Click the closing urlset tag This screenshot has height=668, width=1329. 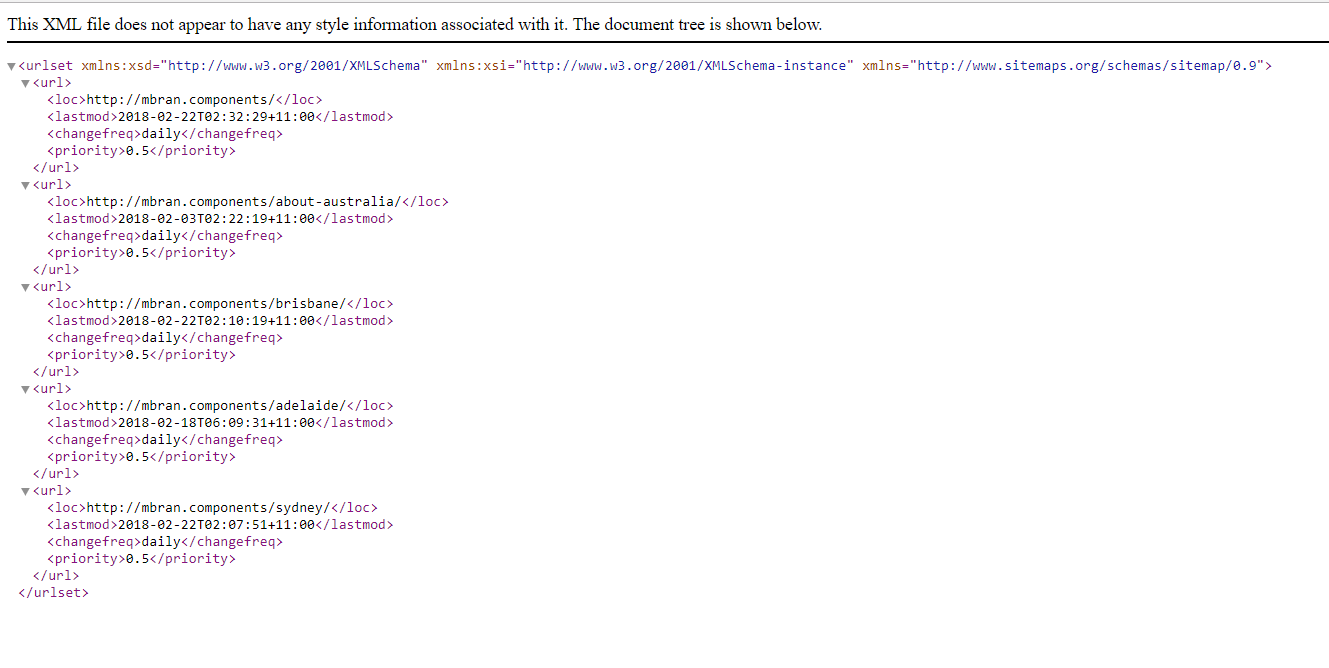coord(53,592)
